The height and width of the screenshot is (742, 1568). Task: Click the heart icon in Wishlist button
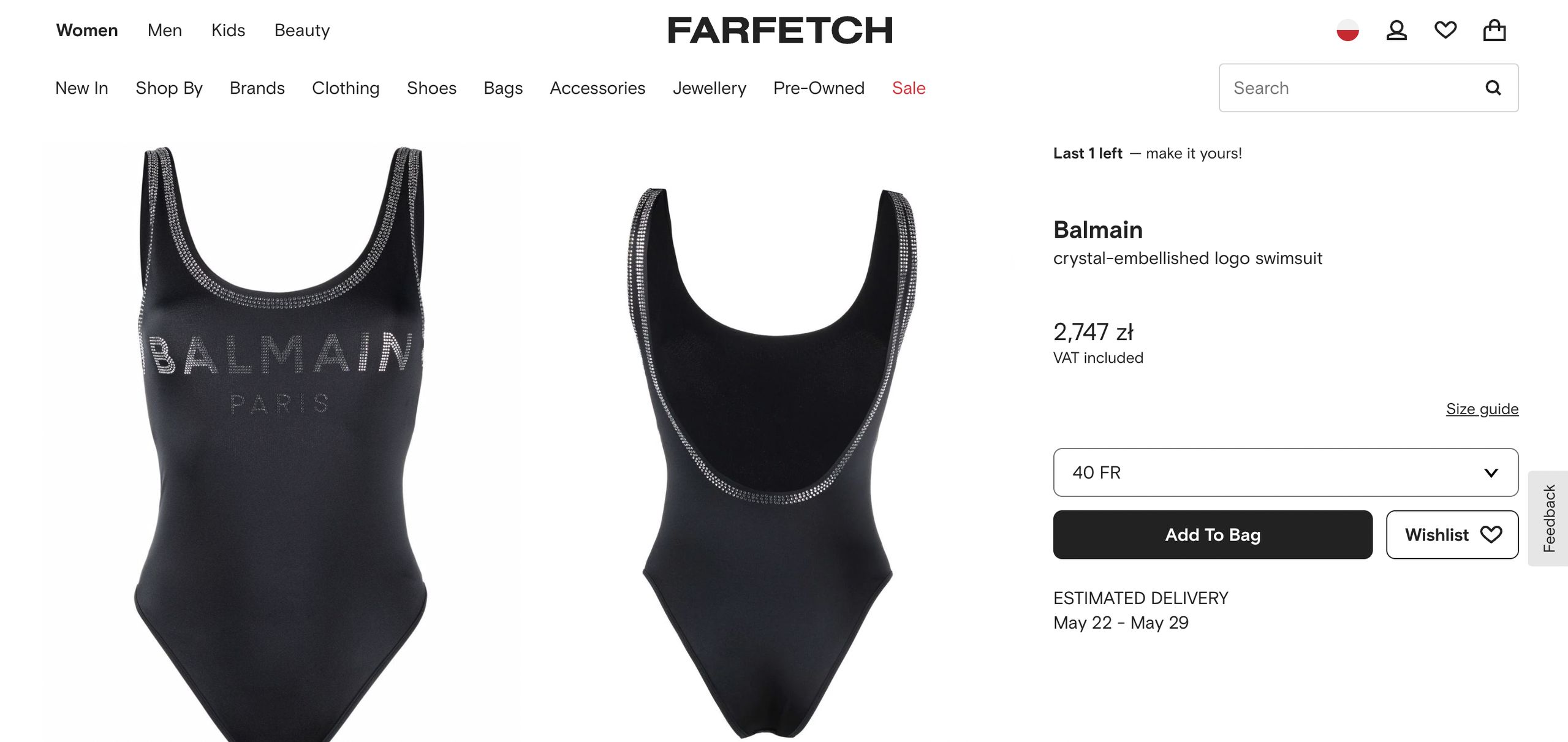pos(1491,534)
